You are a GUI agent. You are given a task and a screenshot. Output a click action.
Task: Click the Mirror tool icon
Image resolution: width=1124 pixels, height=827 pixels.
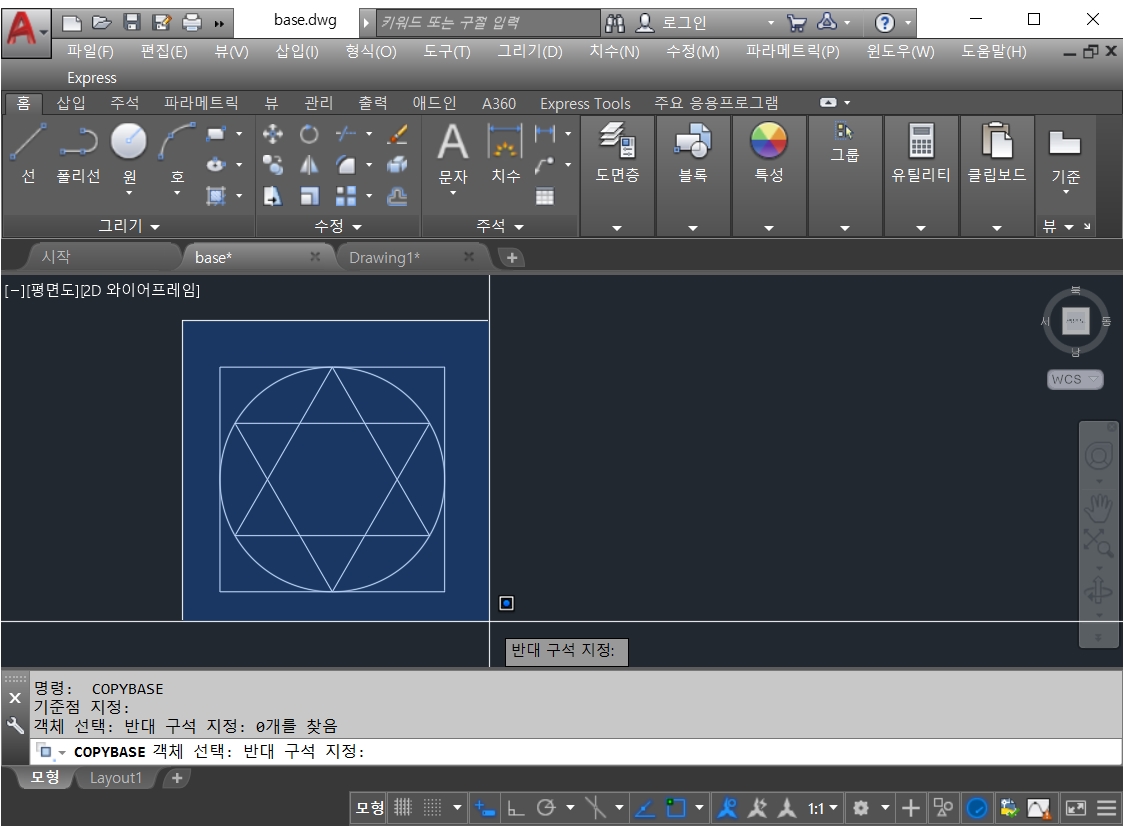pyautogui.click(x=309, y=166)
